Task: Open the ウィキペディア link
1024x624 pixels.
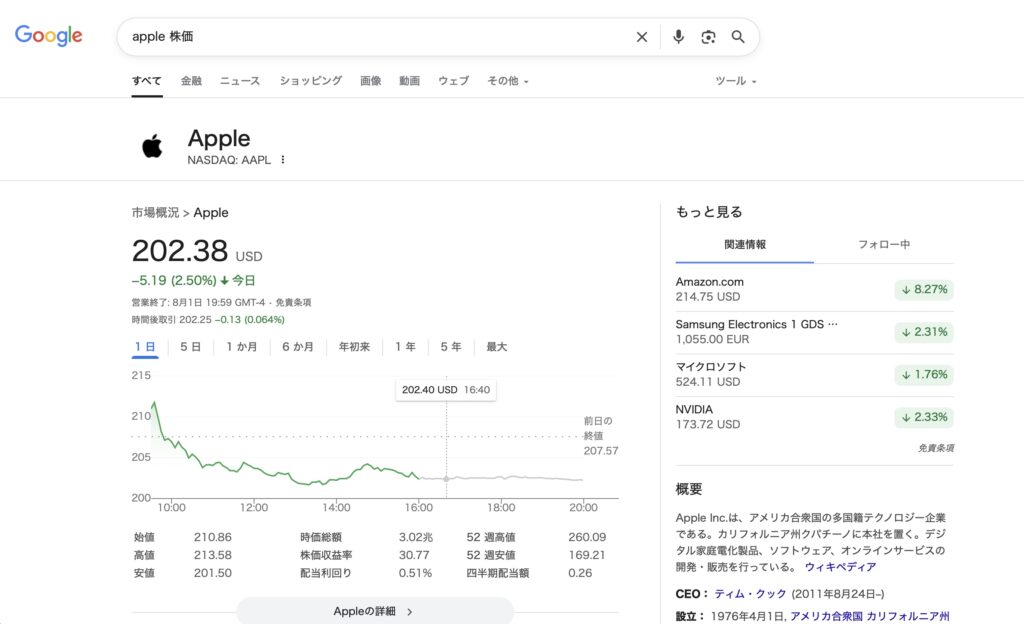Action: [840, 567]
